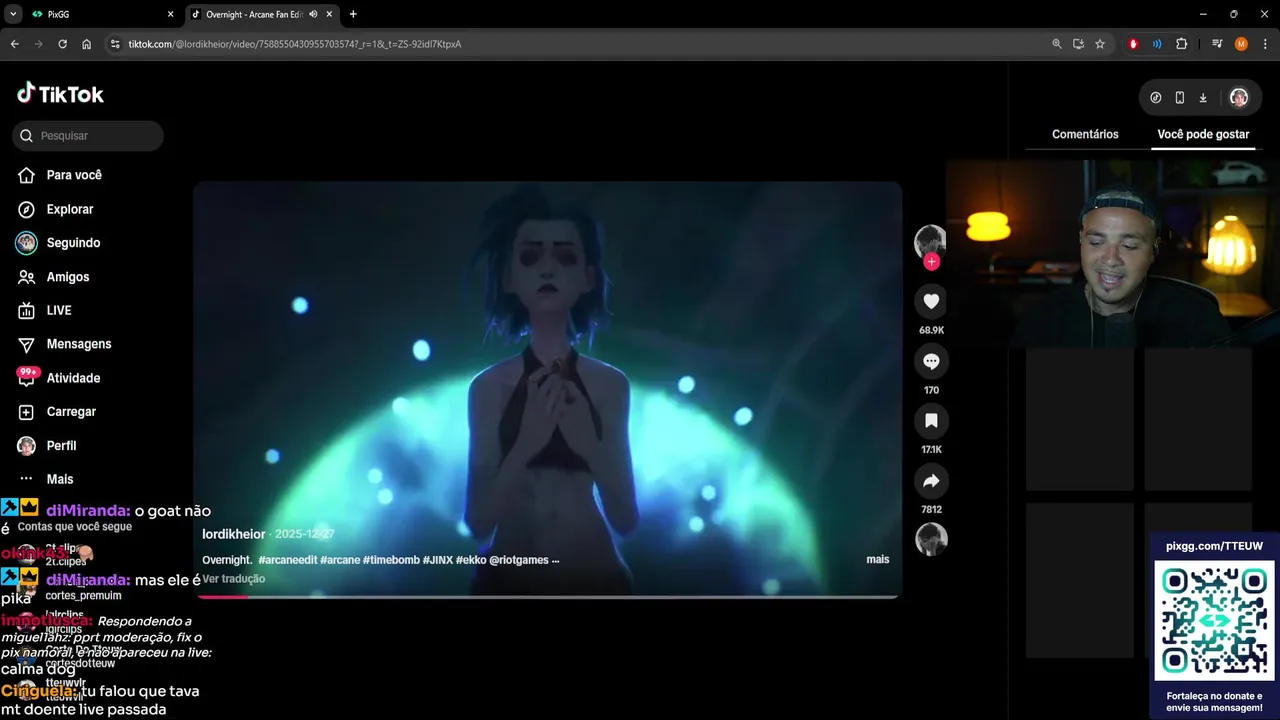This screenshot has height=720, width=1280.
Task: Focus the Pesquisar search field
Action: 88,136
